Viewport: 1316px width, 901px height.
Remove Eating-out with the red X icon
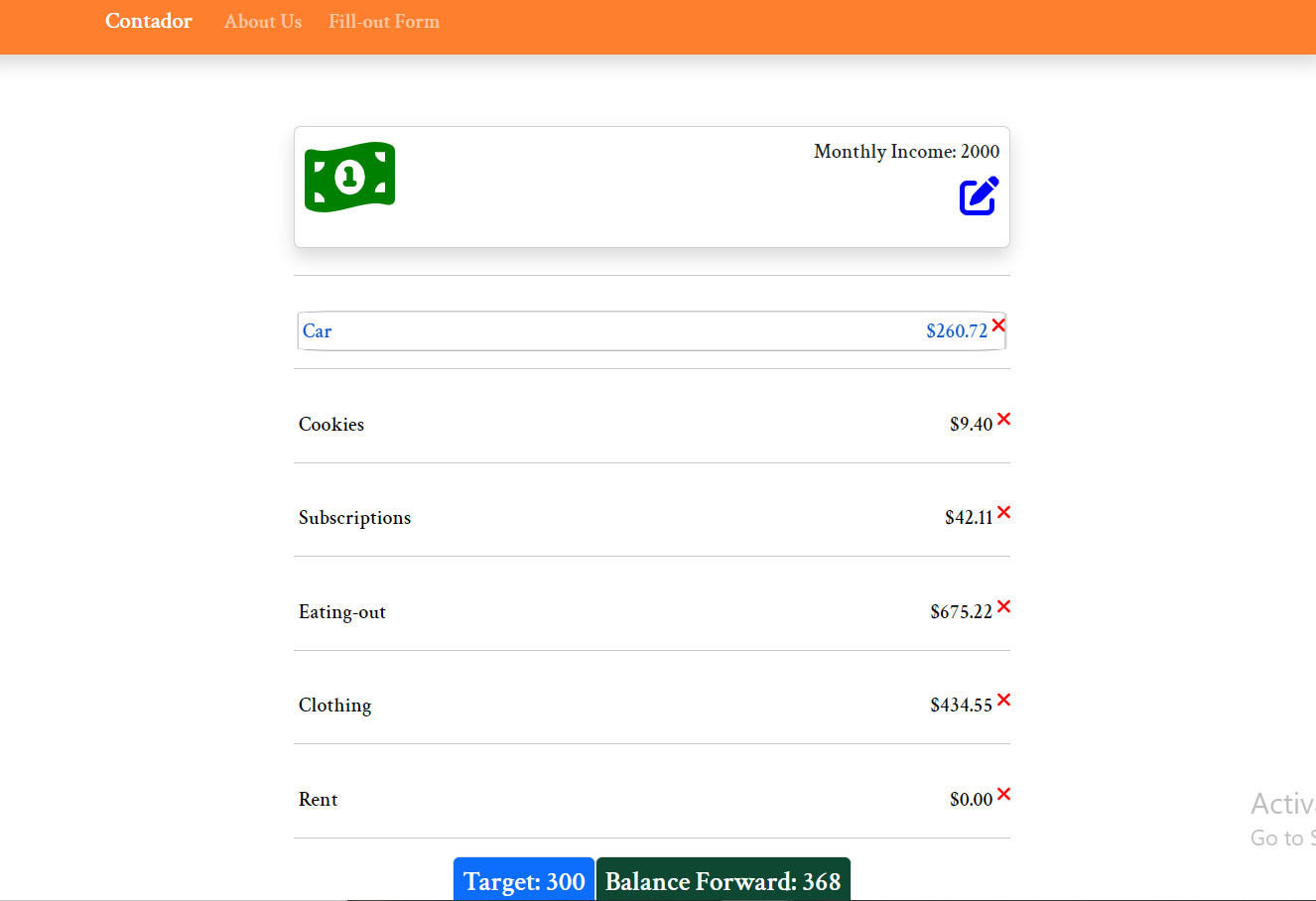(1004, 606)
